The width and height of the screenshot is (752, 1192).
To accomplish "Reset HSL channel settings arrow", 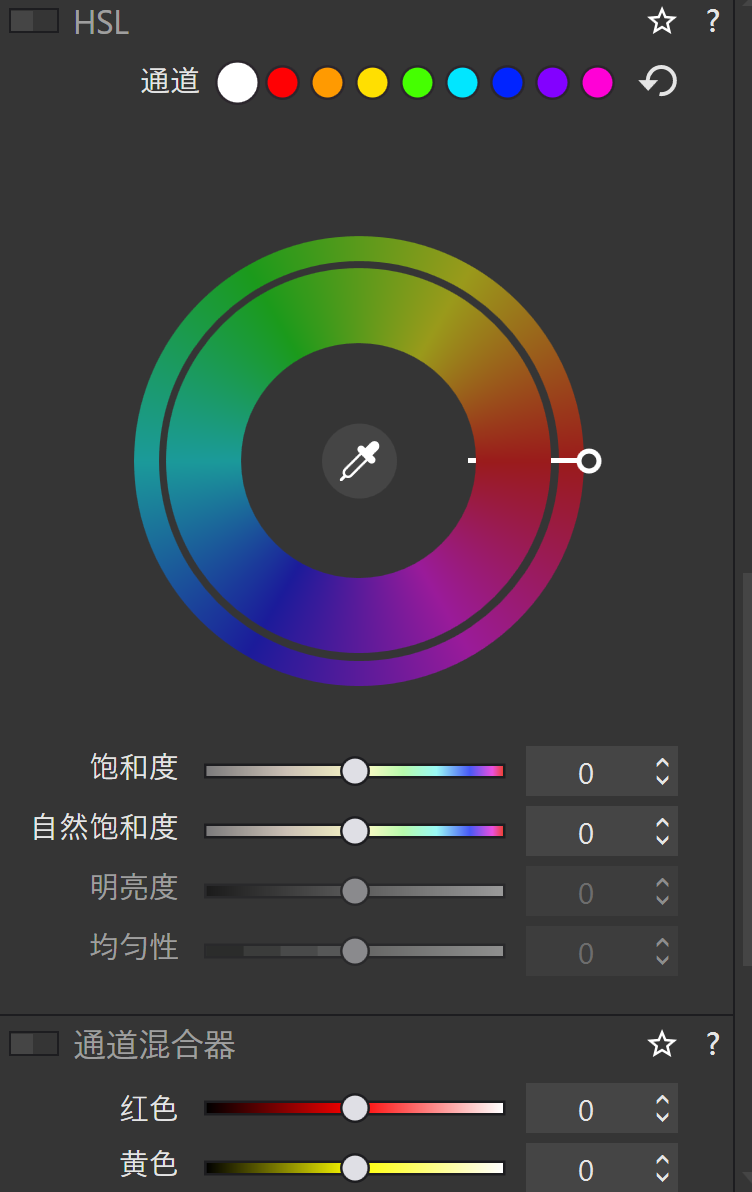I will (x=658, y=81).
